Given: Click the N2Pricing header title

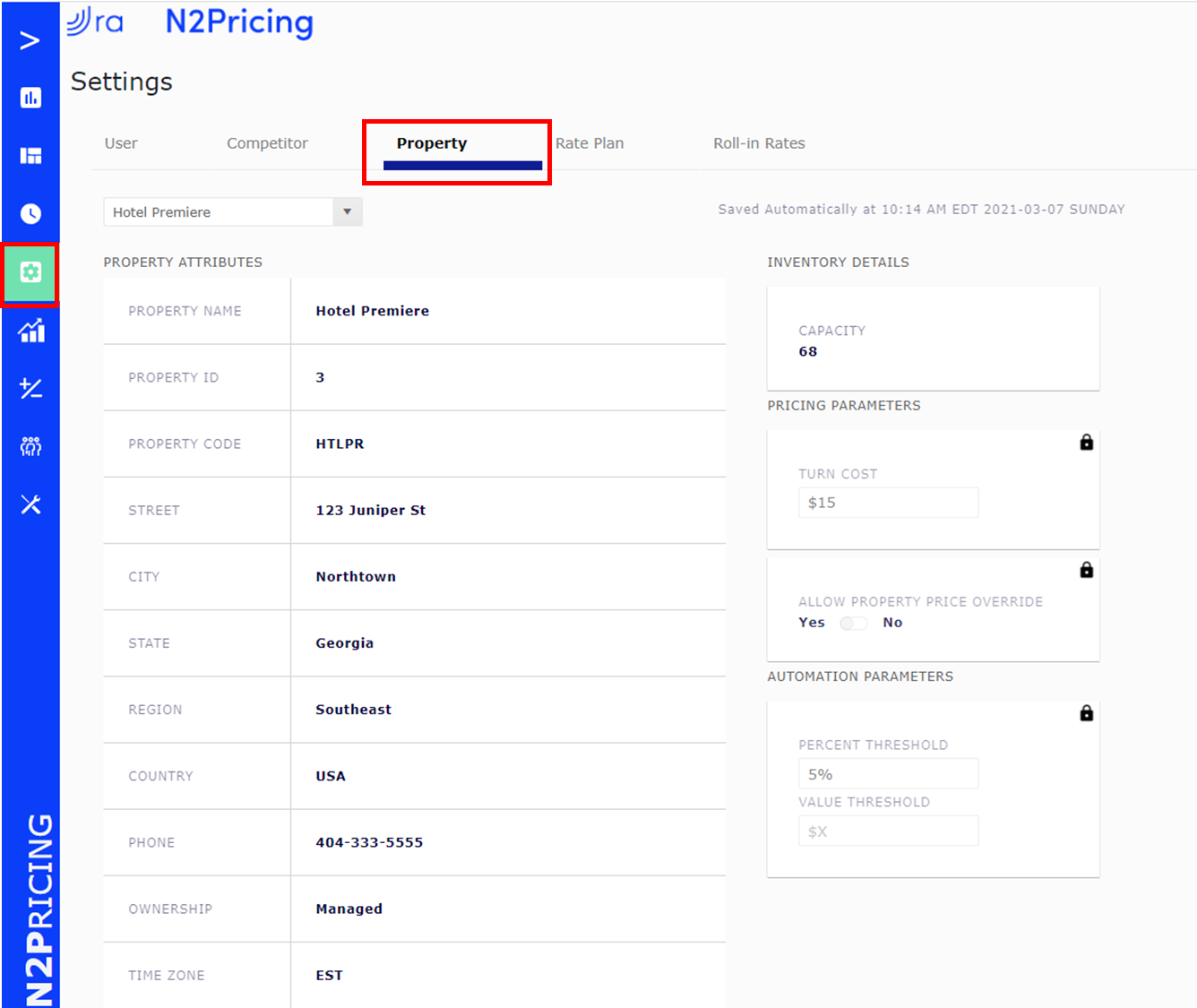Looking at the screenshot, I should [238, 22].
